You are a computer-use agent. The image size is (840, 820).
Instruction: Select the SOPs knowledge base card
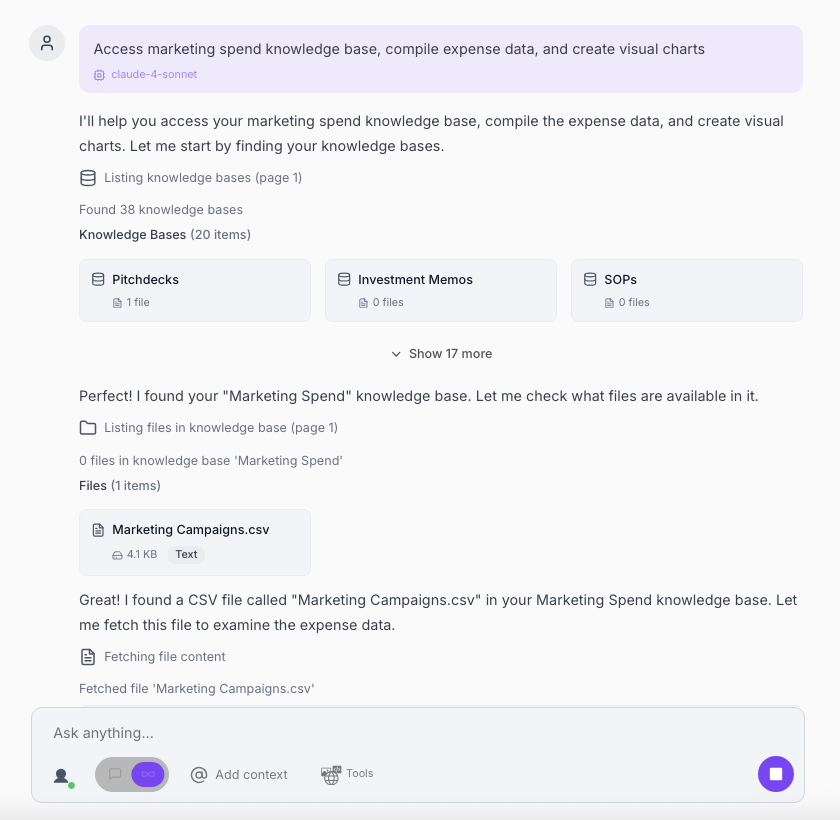[686, 290]
